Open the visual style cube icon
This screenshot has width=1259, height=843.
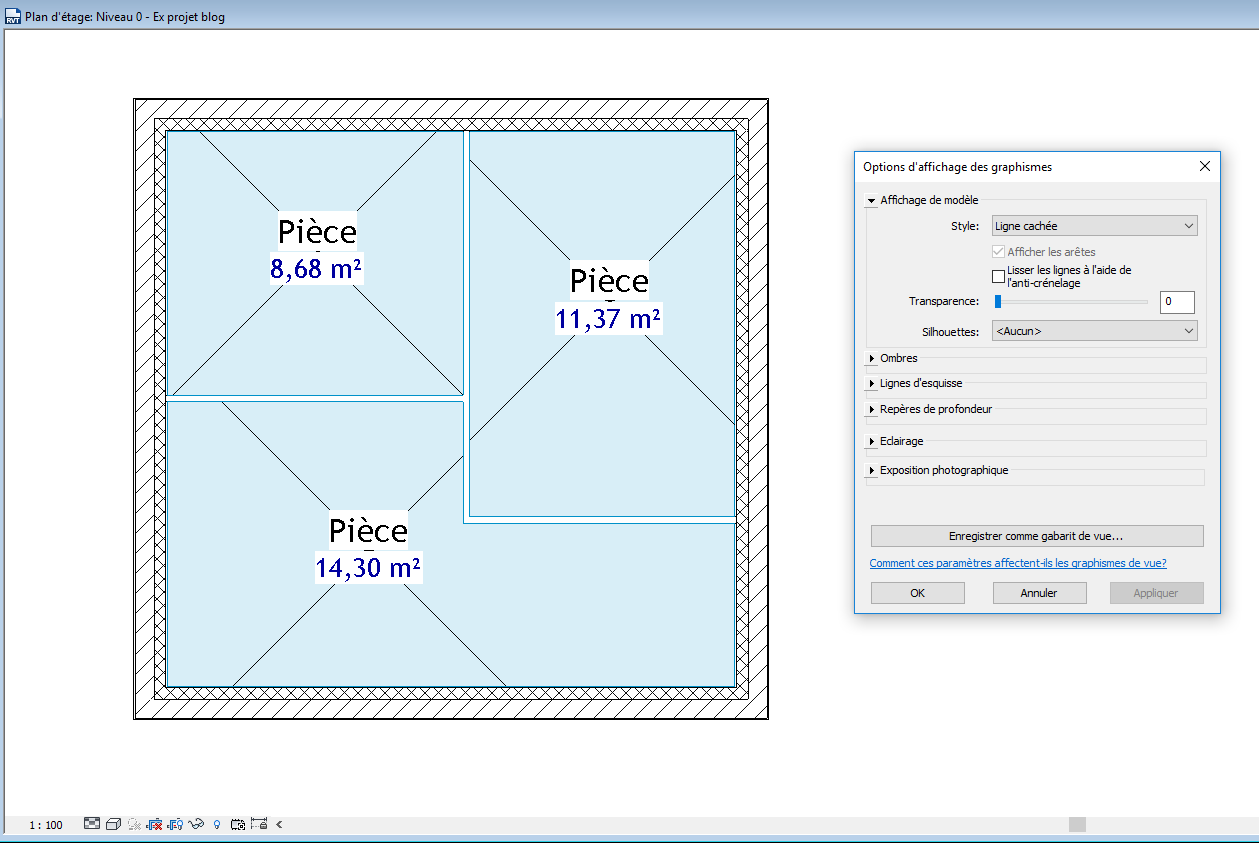coord(113,824)
